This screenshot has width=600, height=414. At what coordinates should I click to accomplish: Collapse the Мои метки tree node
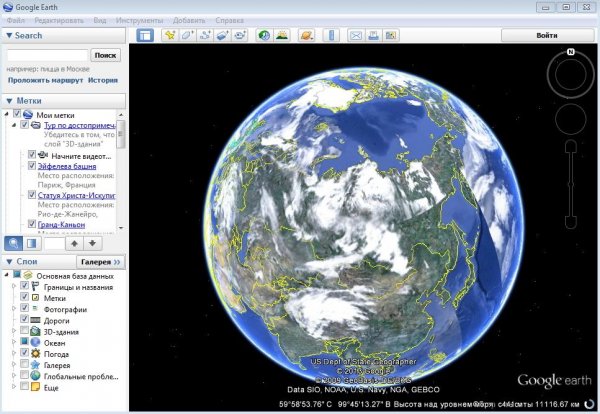(6, 114)
